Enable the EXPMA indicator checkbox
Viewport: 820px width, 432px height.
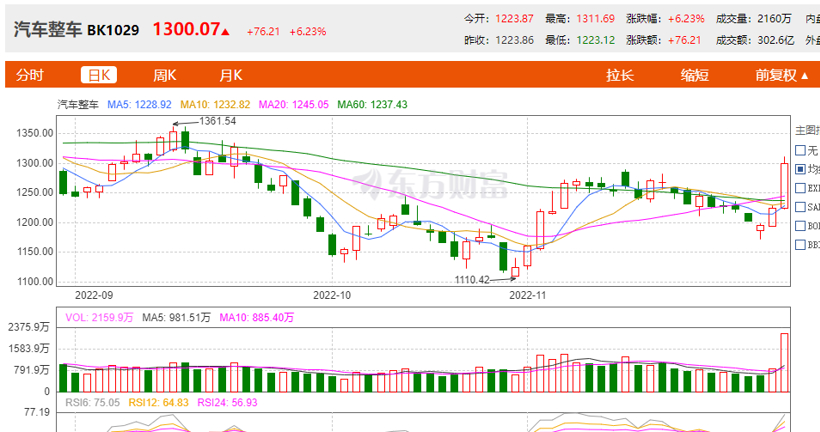click(x=800, y=187)
